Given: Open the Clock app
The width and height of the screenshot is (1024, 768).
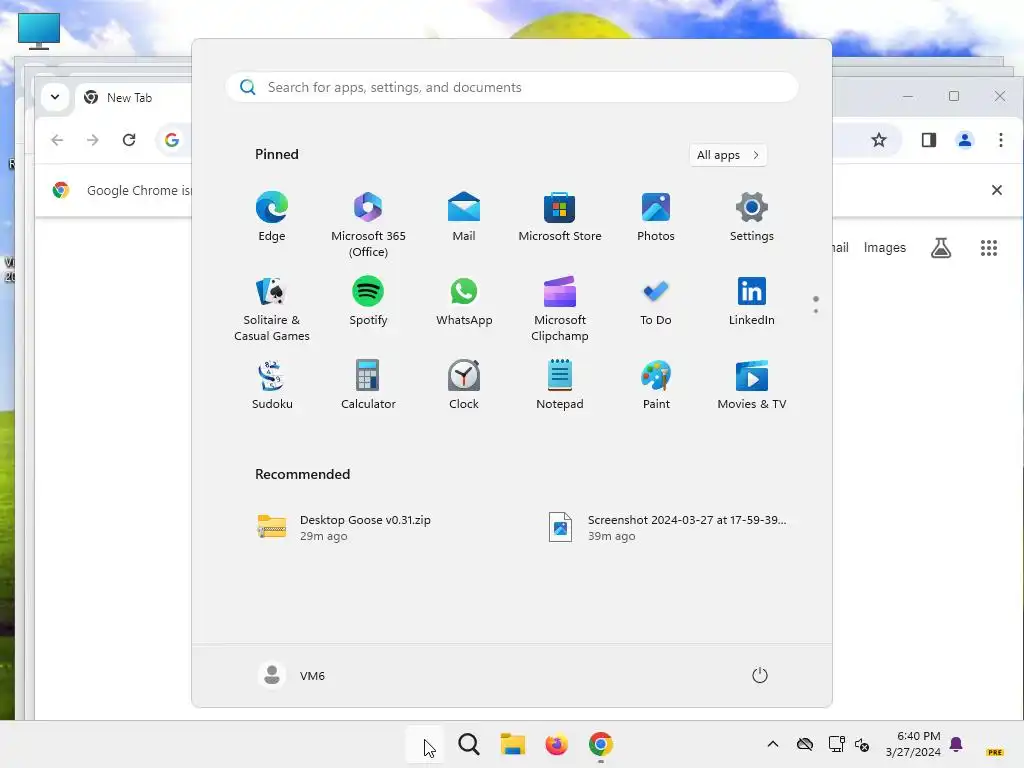Looking at the screenshot, I should click(x=464, y=385).
